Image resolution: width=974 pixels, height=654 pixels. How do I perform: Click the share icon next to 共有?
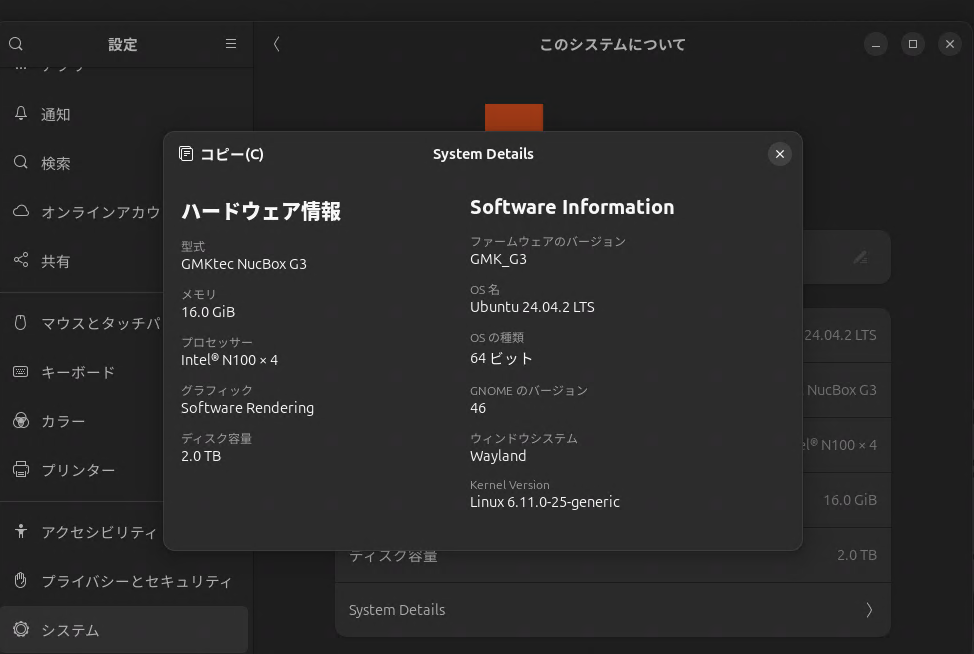(x=20, y=260)
